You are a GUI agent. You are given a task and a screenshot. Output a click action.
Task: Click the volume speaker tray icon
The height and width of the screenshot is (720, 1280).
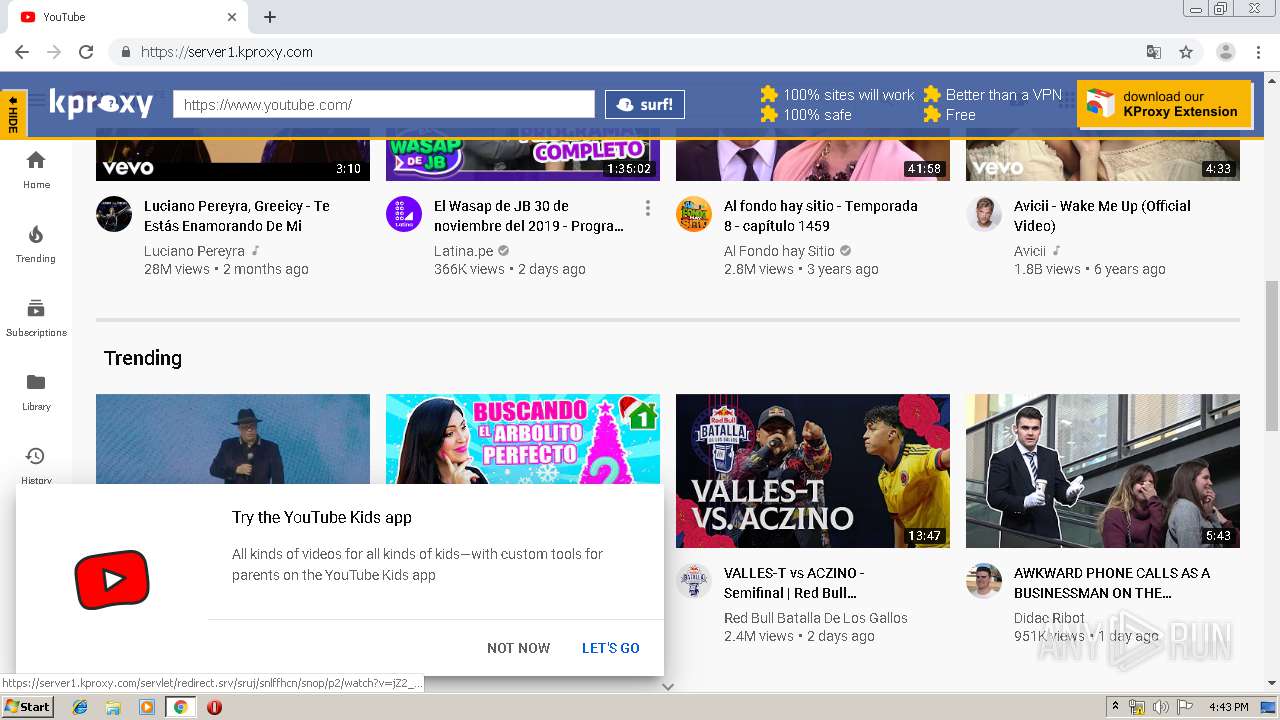coord(1160,707)
